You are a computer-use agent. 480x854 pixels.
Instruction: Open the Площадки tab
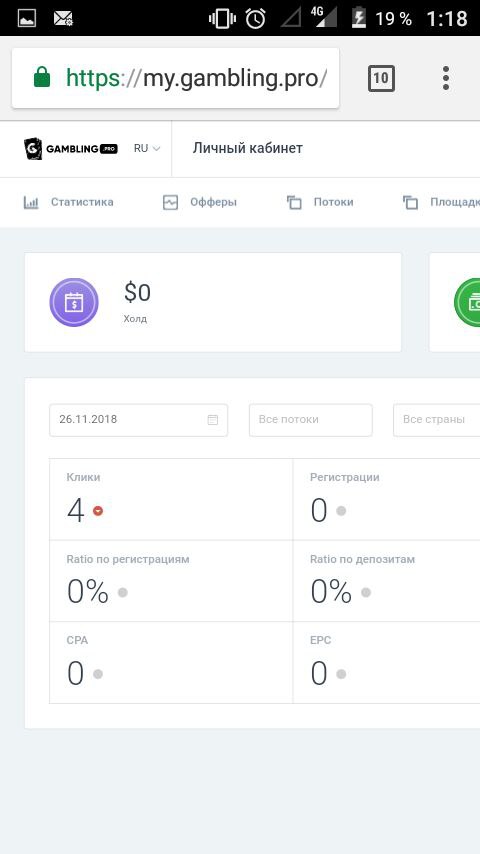click(x=441, y=202)
